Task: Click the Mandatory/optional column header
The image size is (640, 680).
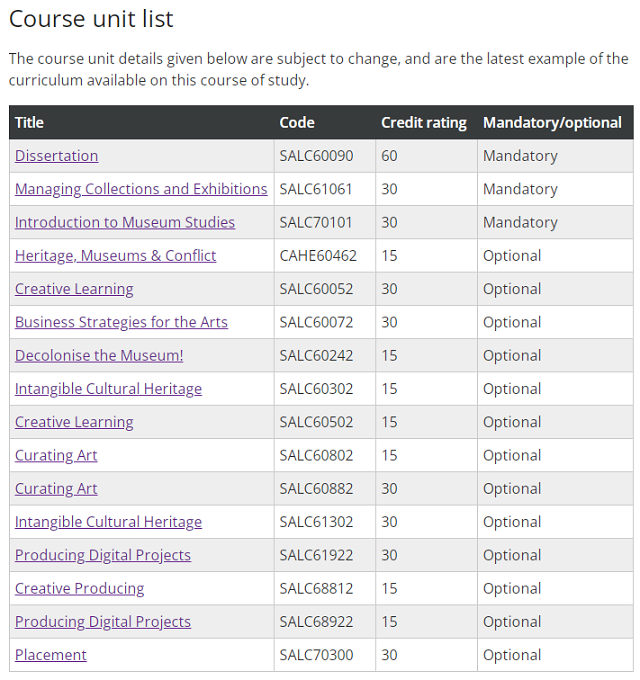Action: tap(552, 122)
